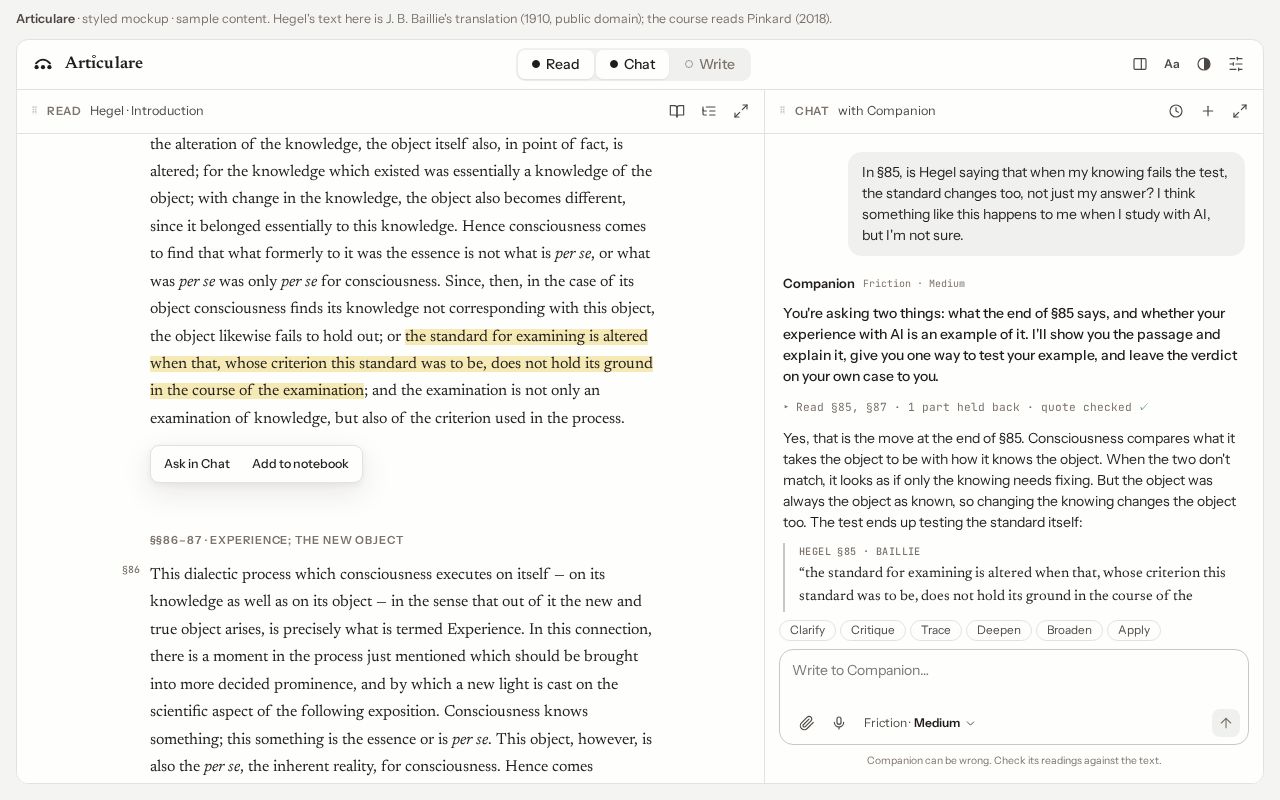Click Ask in Chat

pyautogui.click(x=197, y=464)
